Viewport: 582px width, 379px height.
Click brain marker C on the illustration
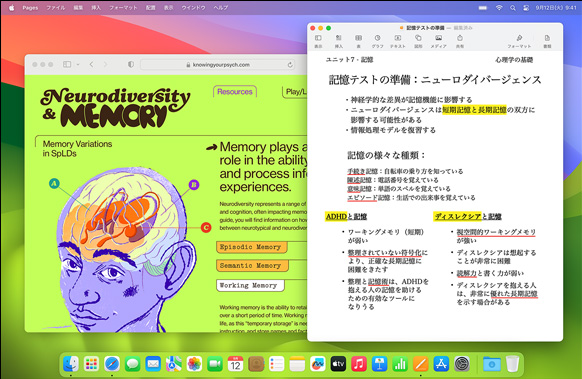click(x=206, y=228)
